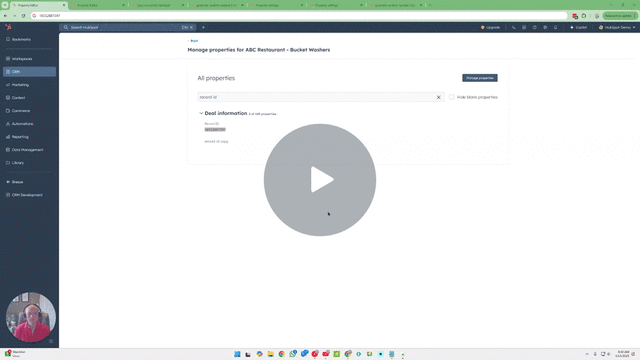Click the browser back arrow
The height and width of the screenshot is (360, 640).
point(5,16)
